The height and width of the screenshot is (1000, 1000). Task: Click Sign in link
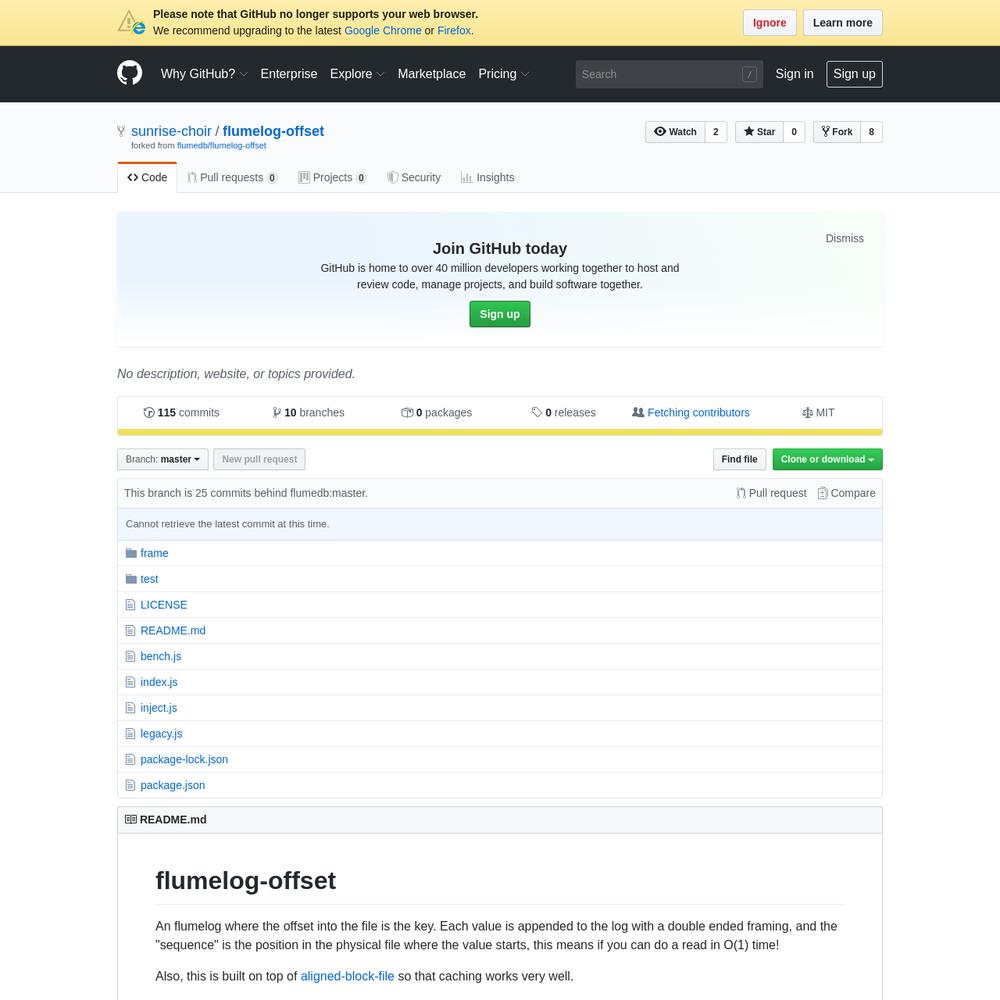coord(794,74)
